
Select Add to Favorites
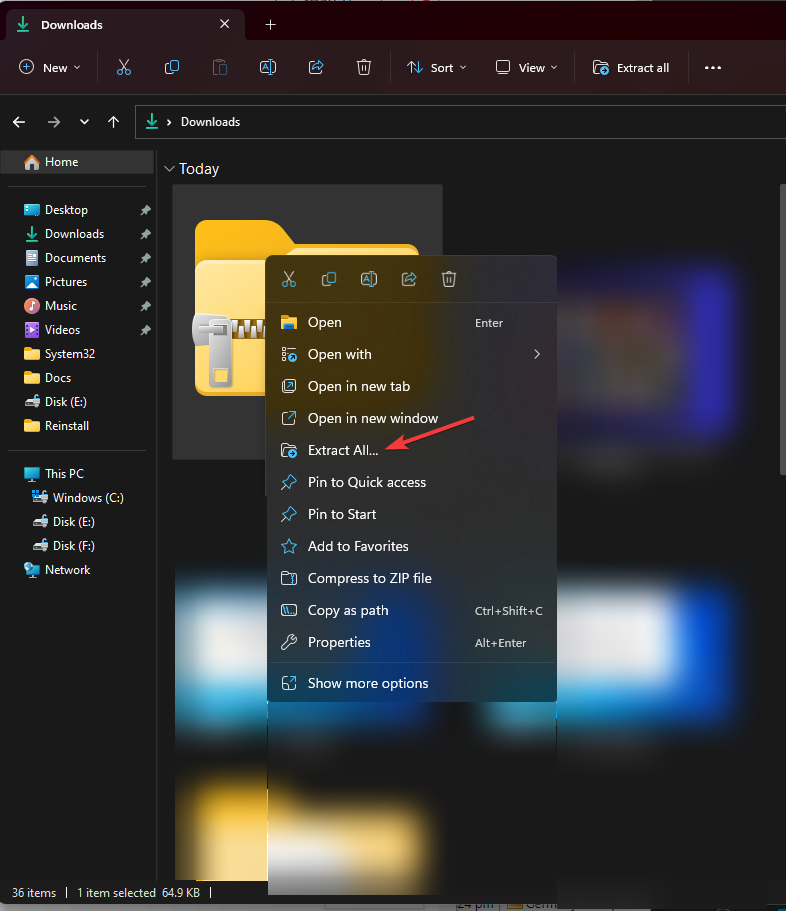tap(411, 546)
